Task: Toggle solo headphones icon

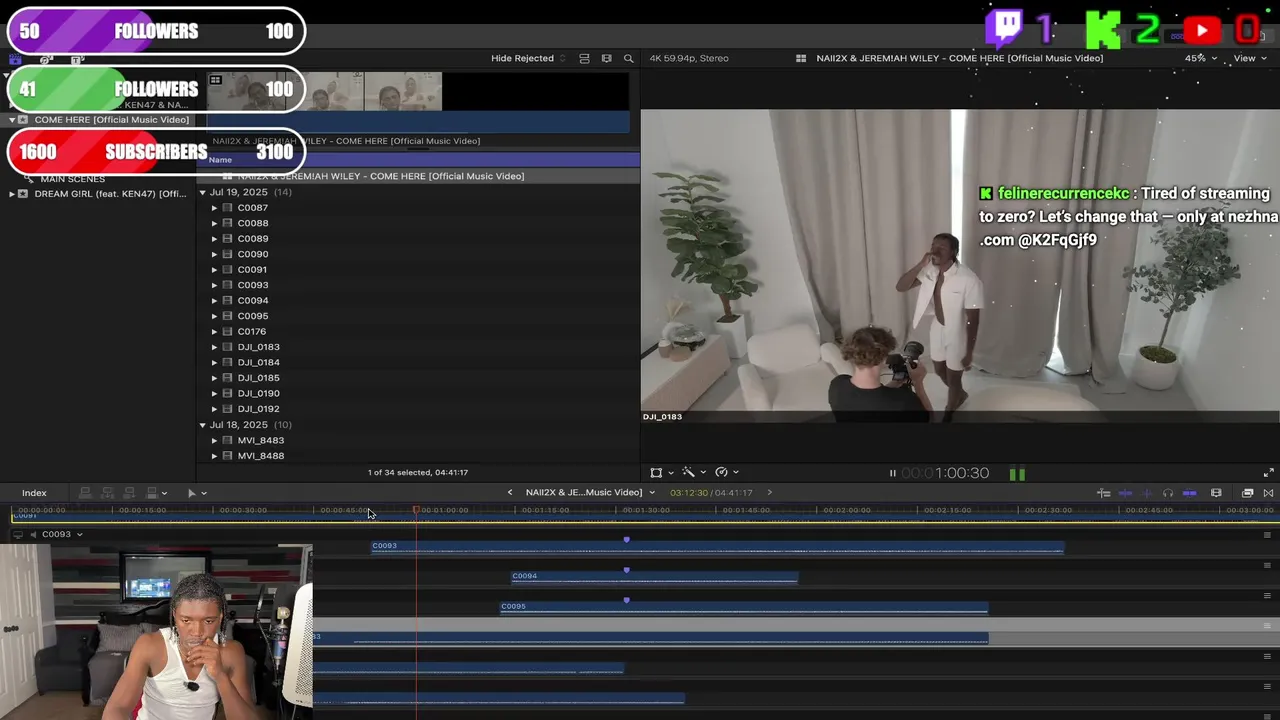Action: tap(1167, 493)
